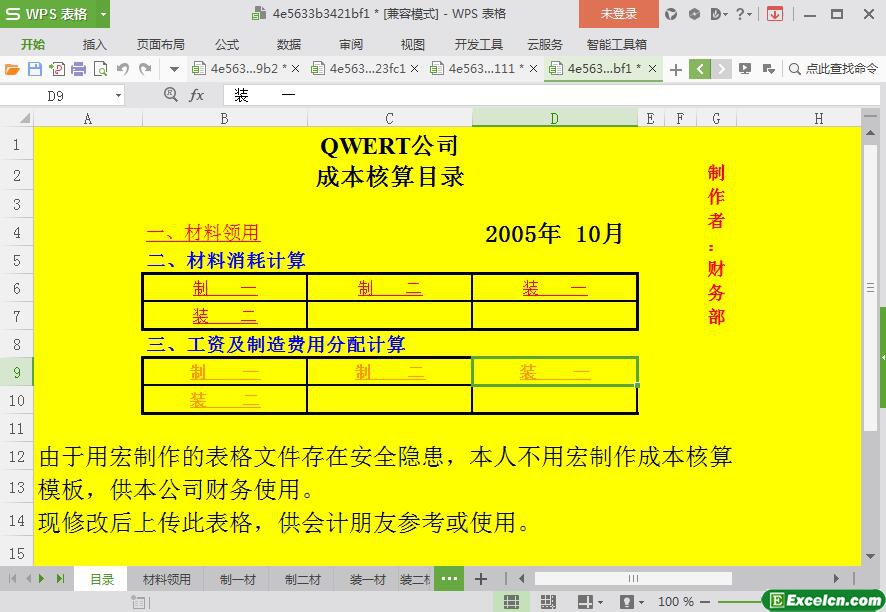The height and width of the screenshot is (612, 886).
Task: Switch to the 材料领用 sheet tab
Action: coord(167,579)
